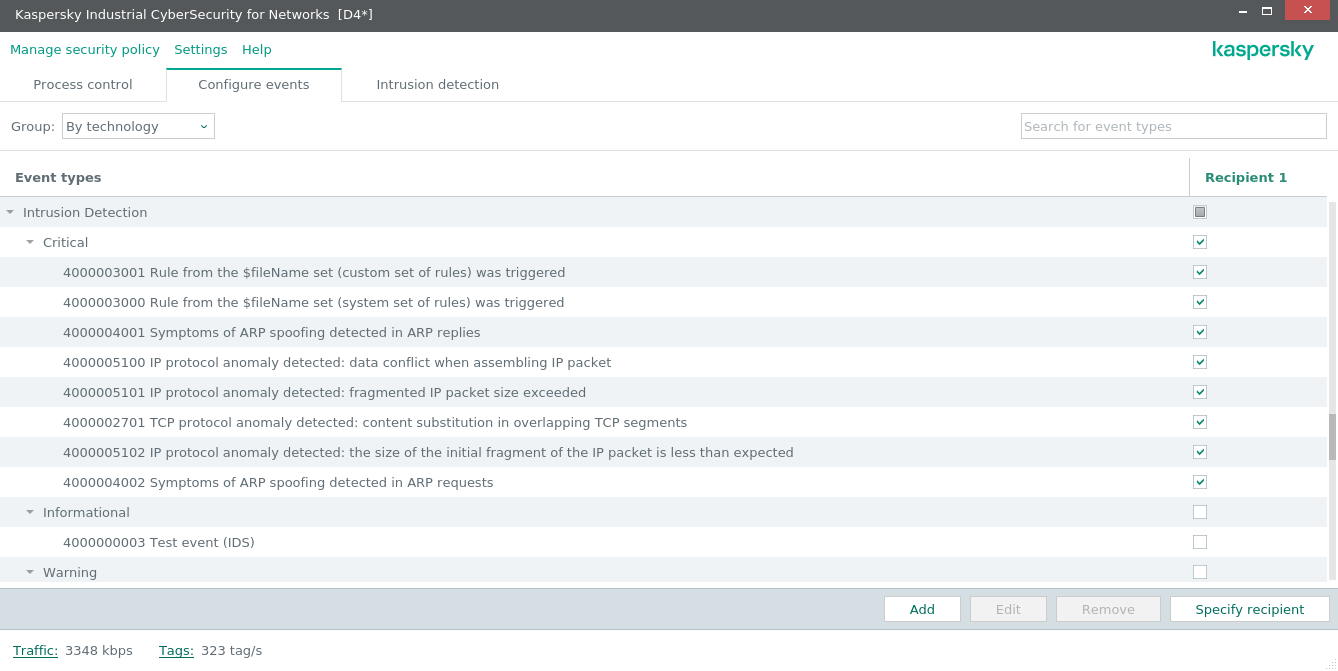The width and height of the screenshot is (1338, 671).
Task: Click the Add button
Action: [x=922, y=609]
